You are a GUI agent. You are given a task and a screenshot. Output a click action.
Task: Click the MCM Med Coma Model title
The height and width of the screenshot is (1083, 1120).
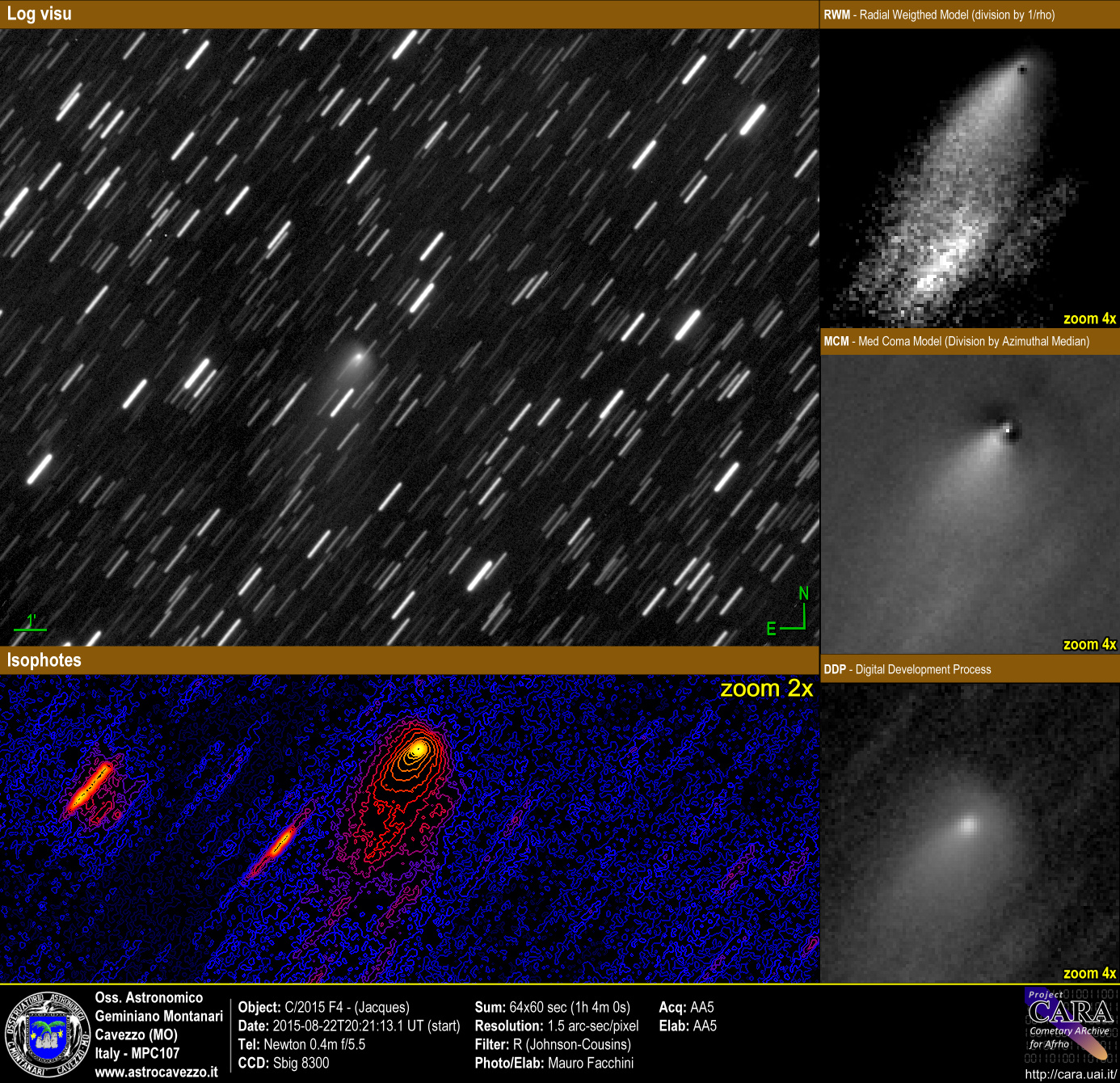click(x=956, y=341)
